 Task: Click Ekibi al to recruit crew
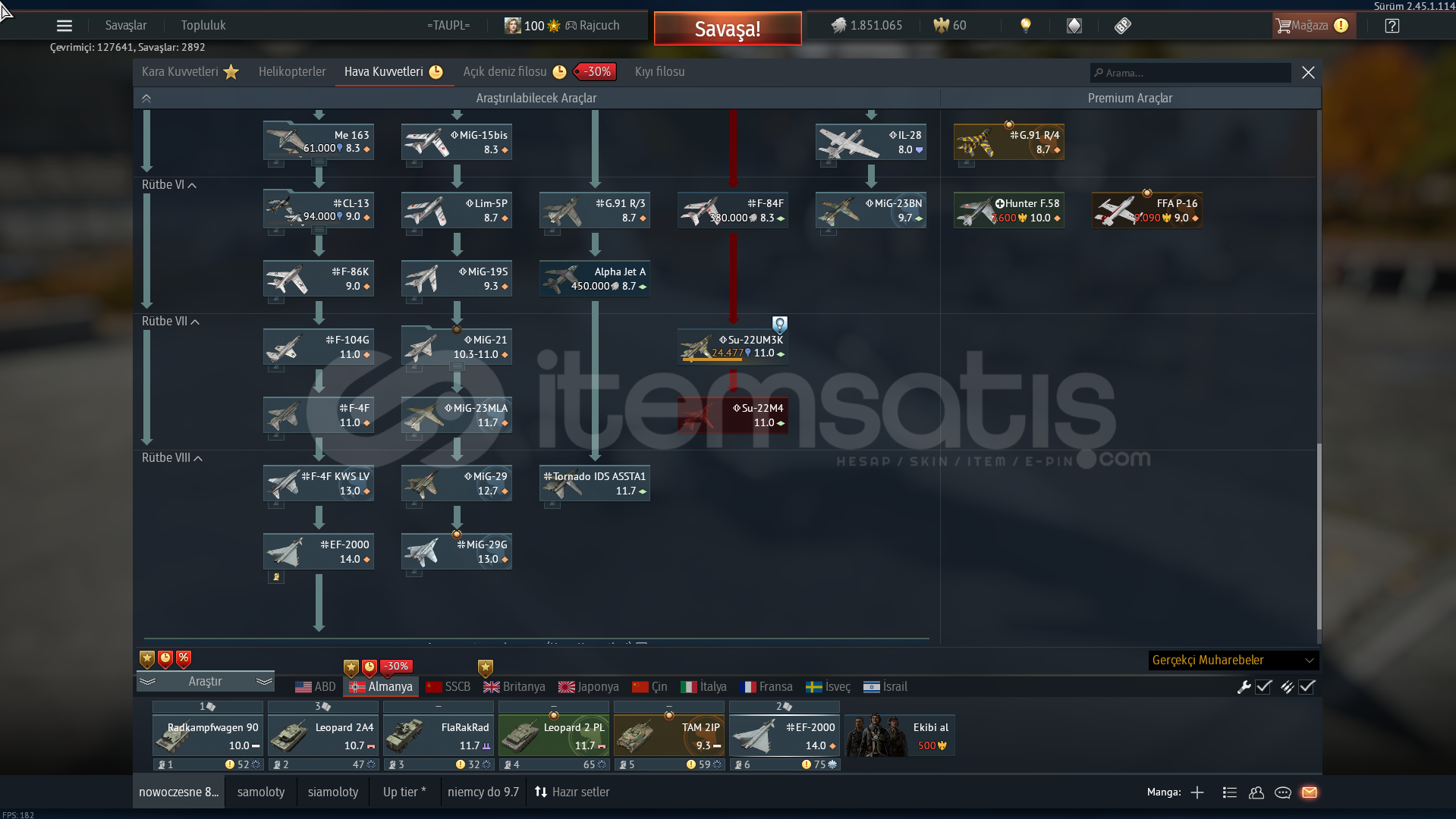[900, 736]
